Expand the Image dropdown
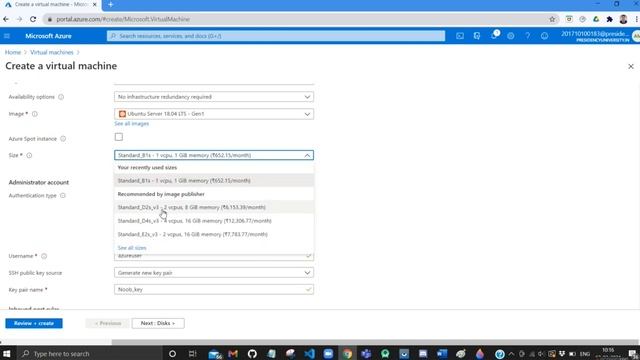The image size is (640, 360). click(x=214, y=114)
